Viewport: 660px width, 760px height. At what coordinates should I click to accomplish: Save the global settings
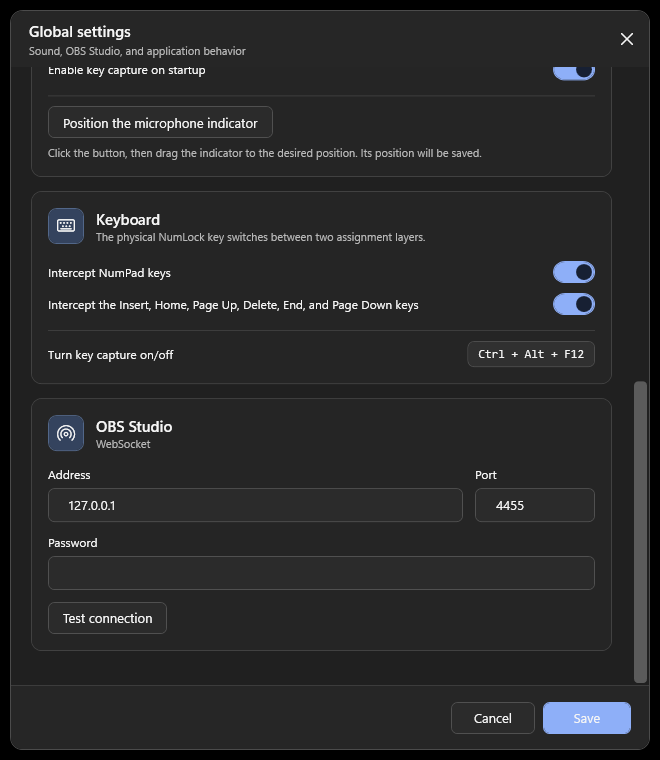click(587, 718)
